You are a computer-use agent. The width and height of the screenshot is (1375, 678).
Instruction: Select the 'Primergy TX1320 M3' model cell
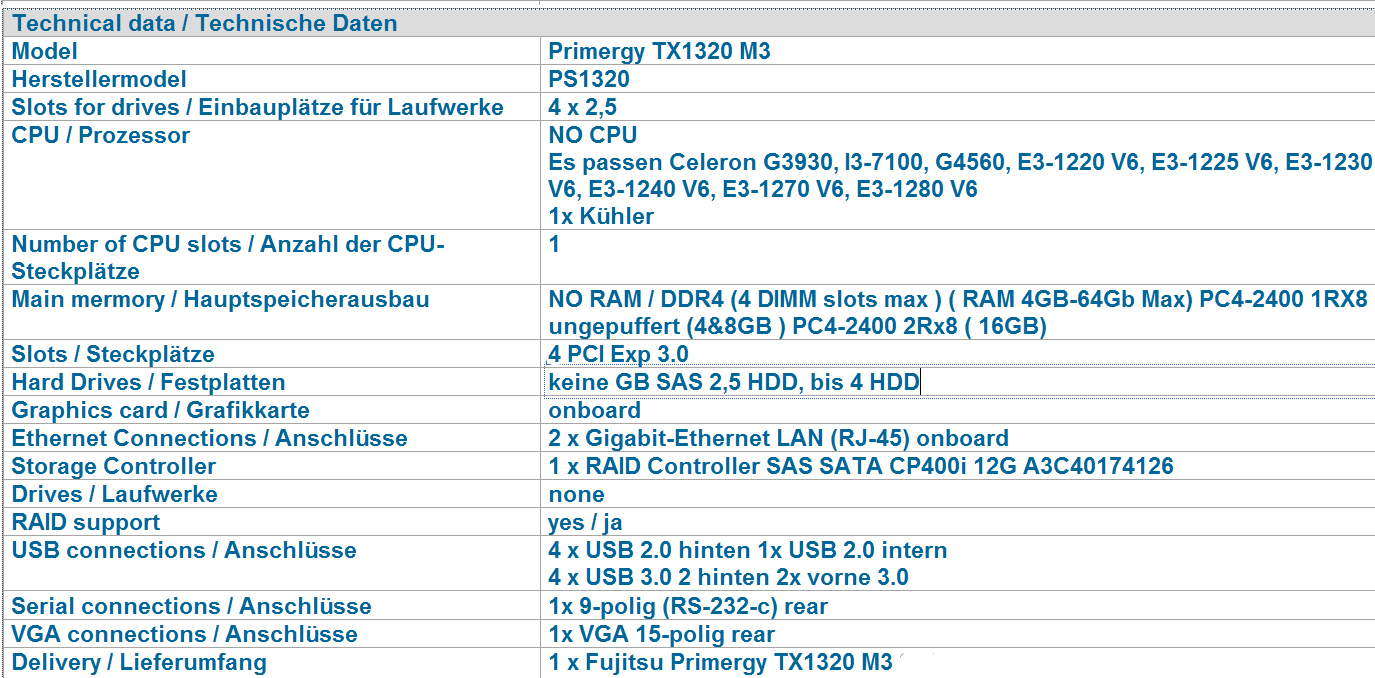659,51
